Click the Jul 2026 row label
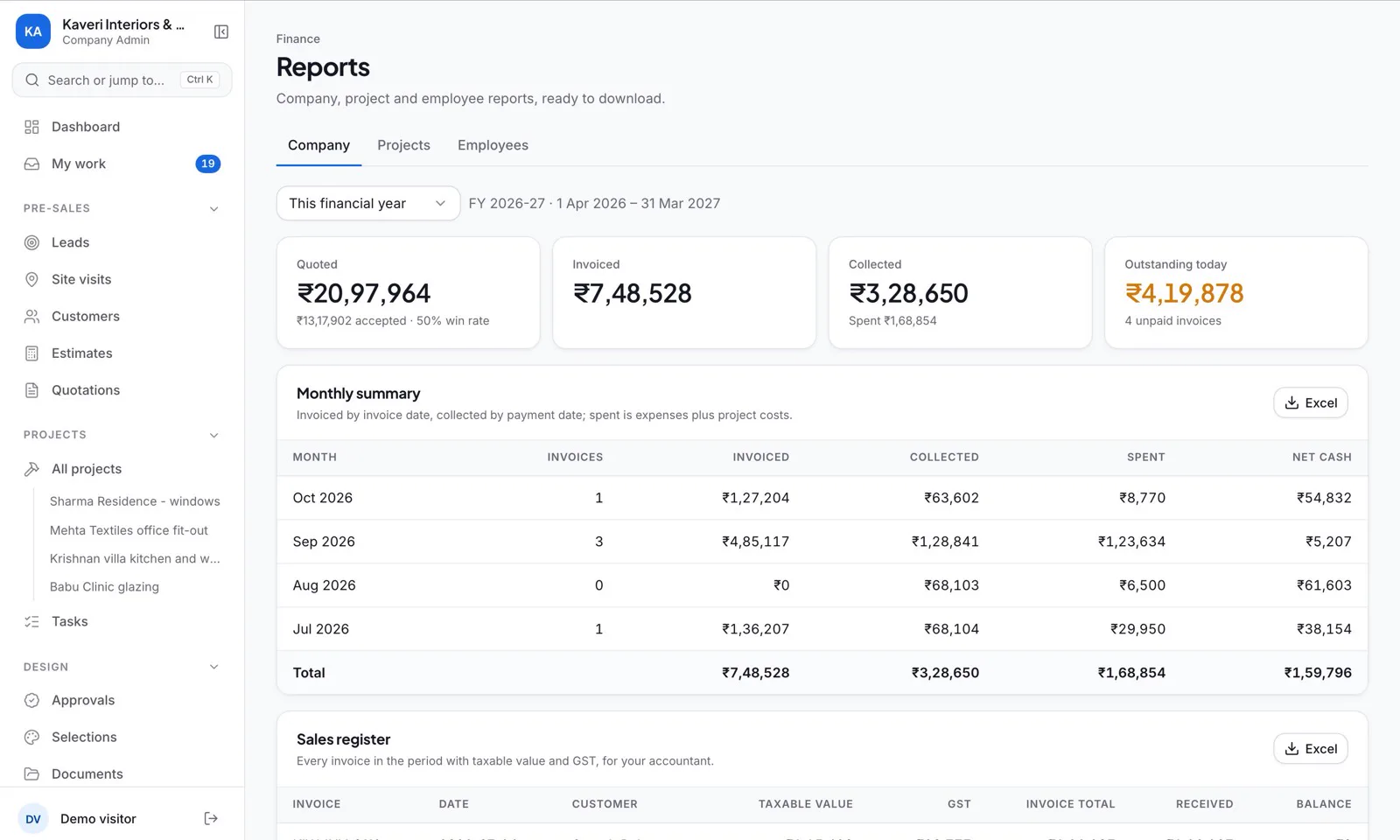1400x840 pixels. (320, 629)
